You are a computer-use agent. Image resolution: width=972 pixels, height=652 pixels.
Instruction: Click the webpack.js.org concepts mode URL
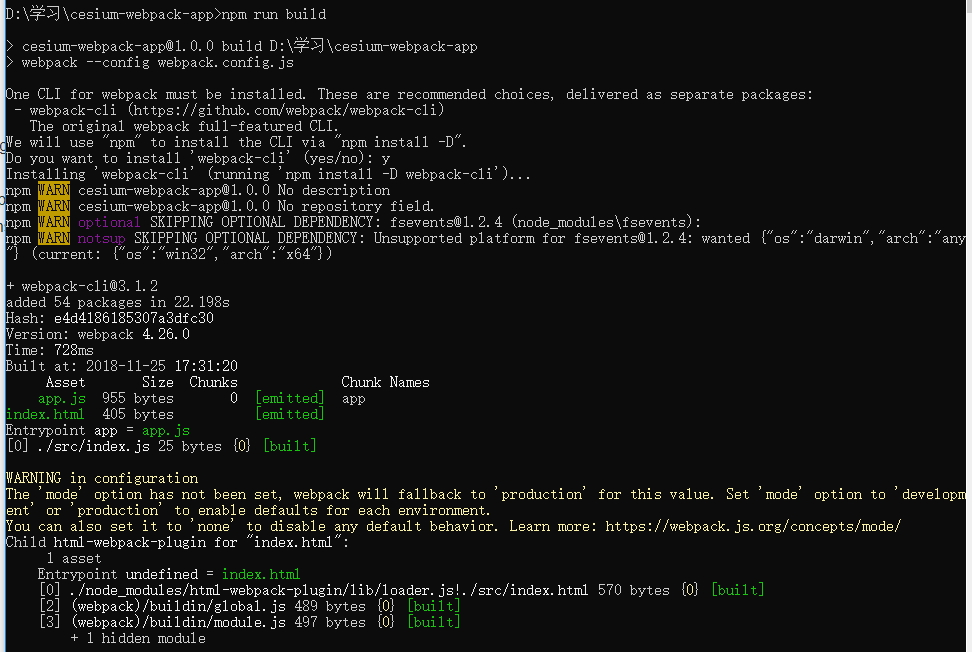pyautogui.click(x=753, y=526)
